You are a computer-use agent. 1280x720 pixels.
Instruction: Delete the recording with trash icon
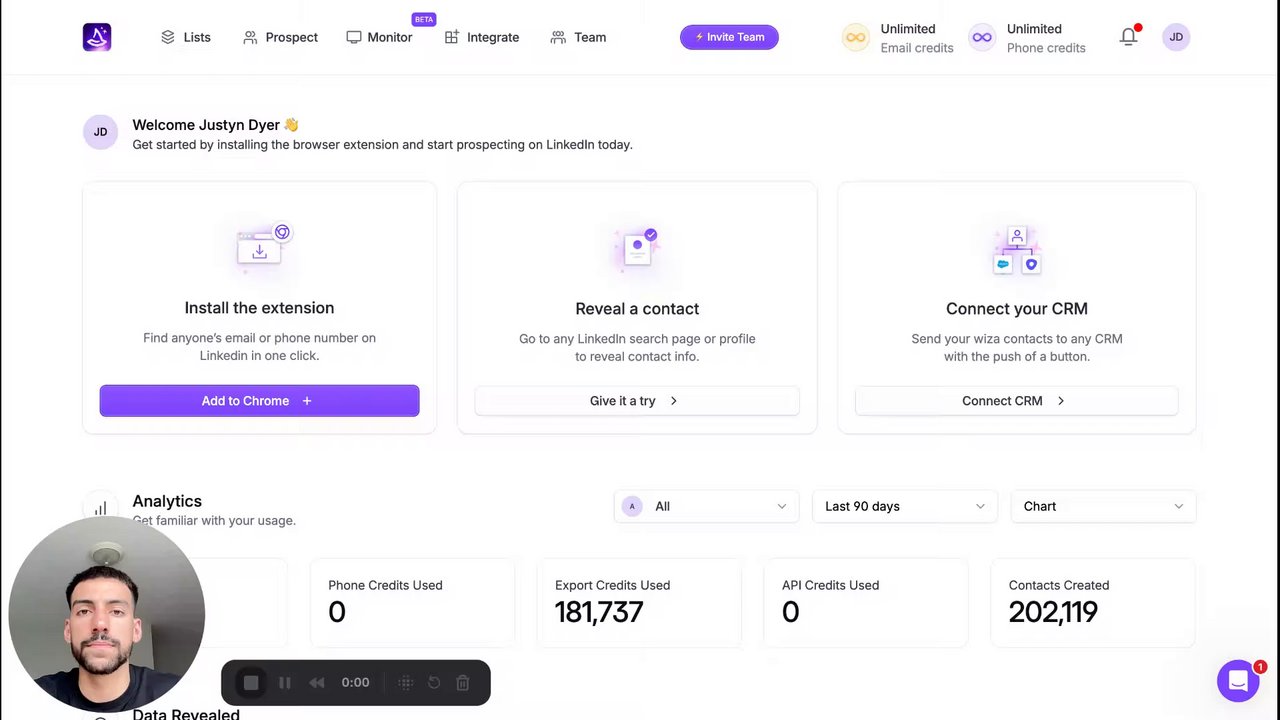[463, 683]
